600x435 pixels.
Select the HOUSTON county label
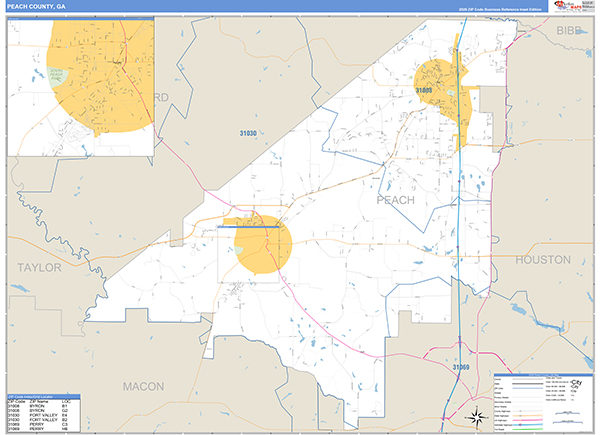(x=543, y=260)
